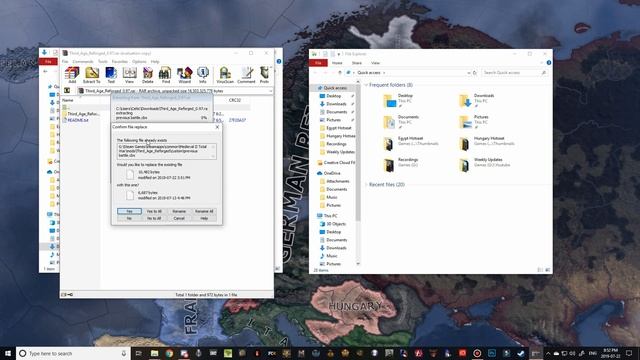Collapse the Frequent folders section
This screenshot has height=360, width=640.
click(x=366, y=85)
